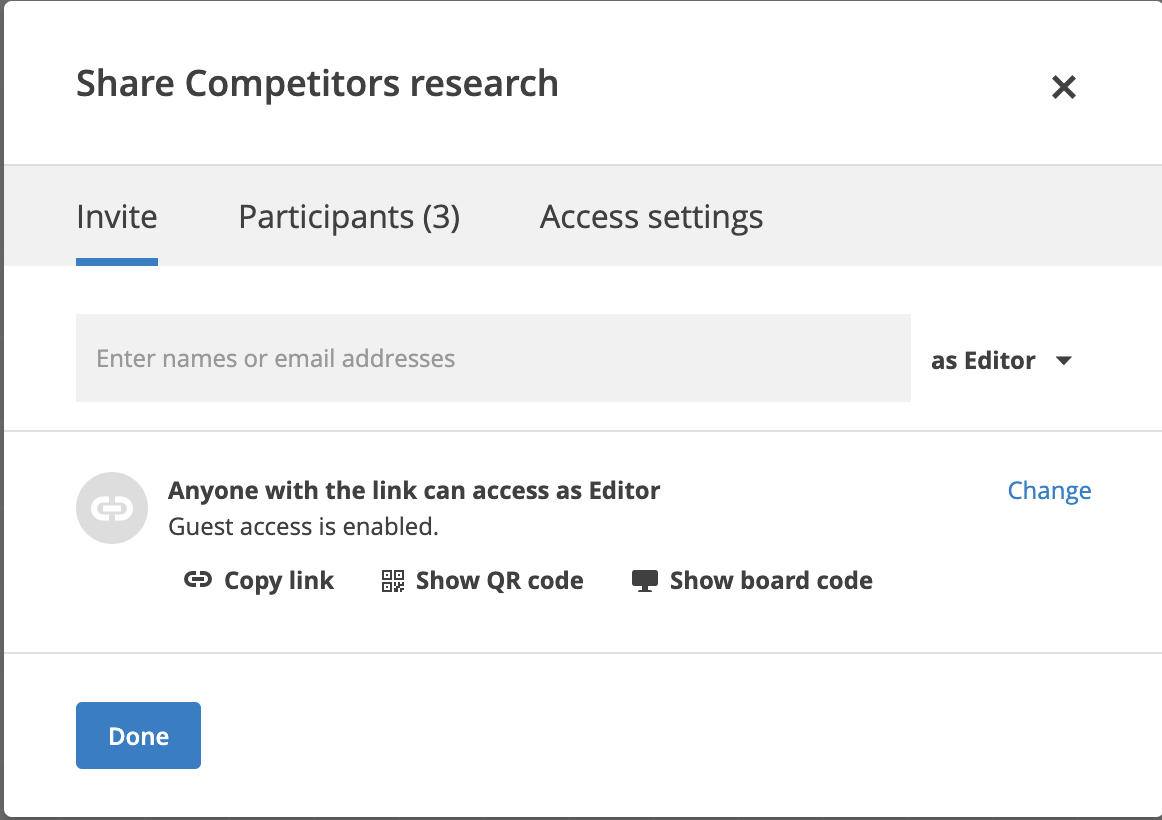Expand the invite permission selector
Screen dimensions: 1162x820
1000,360
